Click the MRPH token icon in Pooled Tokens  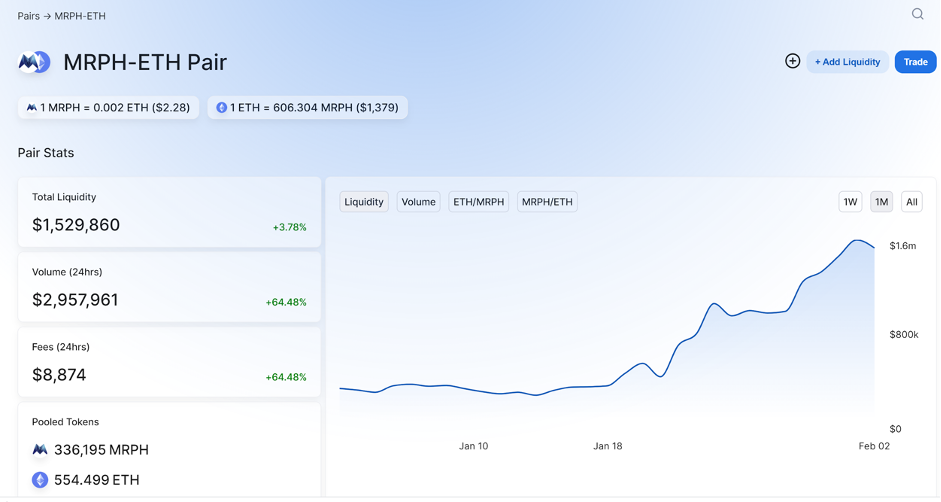coord(40,449)
